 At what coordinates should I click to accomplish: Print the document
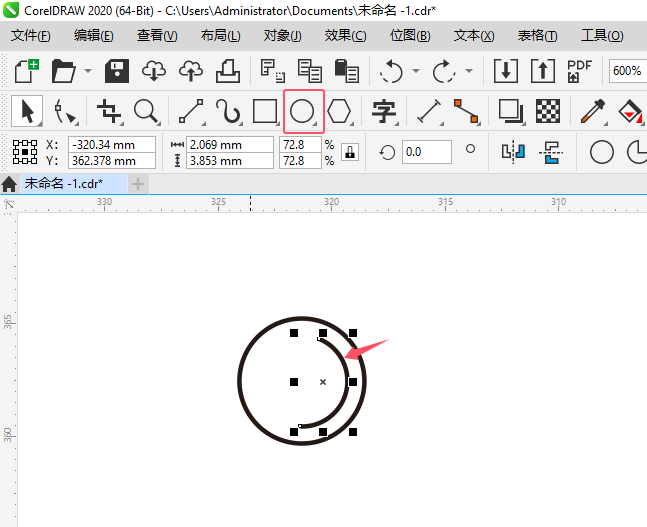(x=228, y=71)
